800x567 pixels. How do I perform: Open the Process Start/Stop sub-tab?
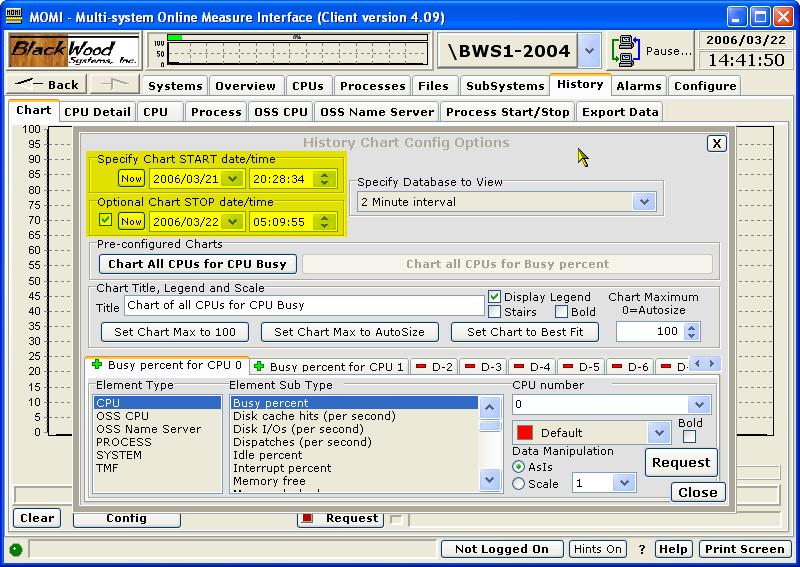coord(508,112)
